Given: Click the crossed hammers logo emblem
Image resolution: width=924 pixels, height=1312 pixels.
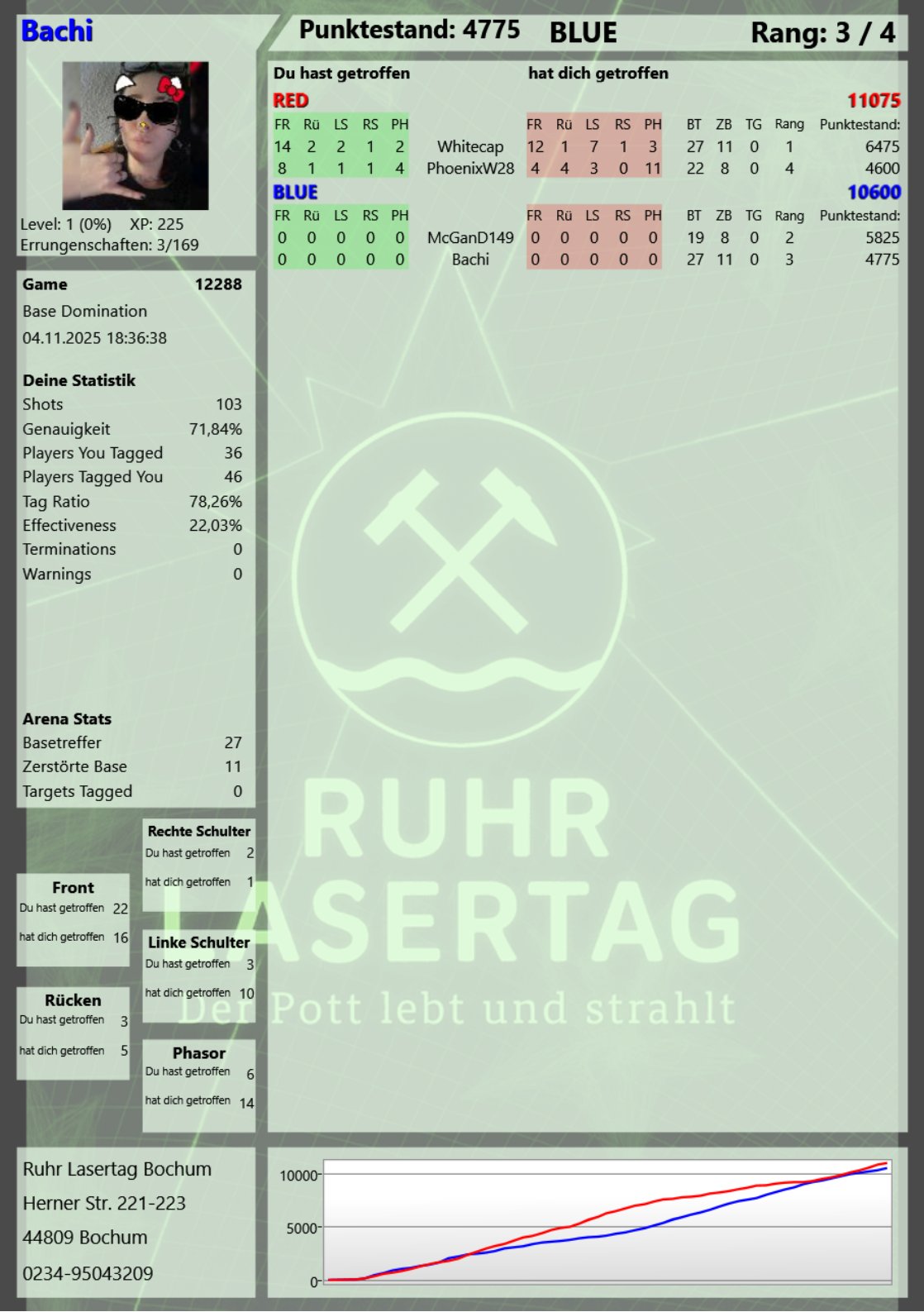Looking at the screenshot, I should point(459,550).
